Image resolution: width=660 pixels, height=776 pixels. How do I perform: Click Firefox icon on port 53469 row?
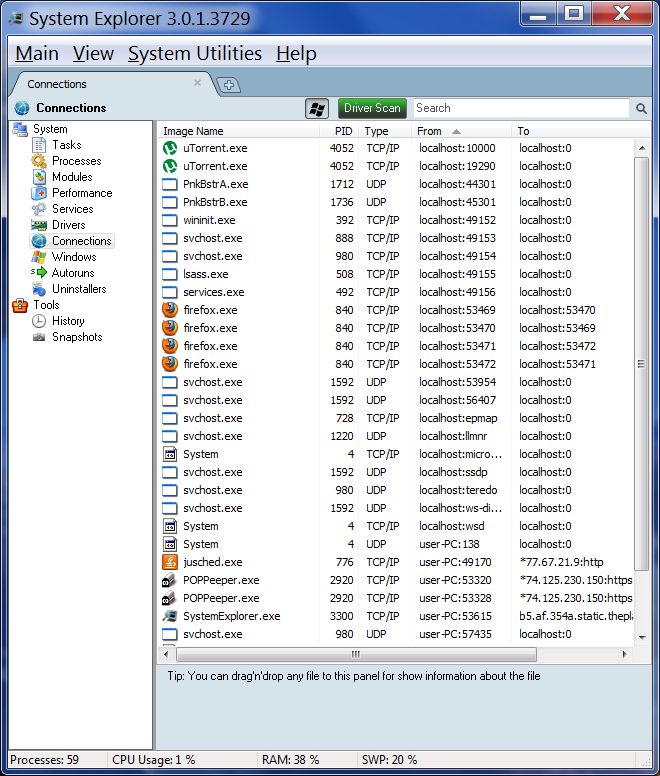[x=170, y=310]
